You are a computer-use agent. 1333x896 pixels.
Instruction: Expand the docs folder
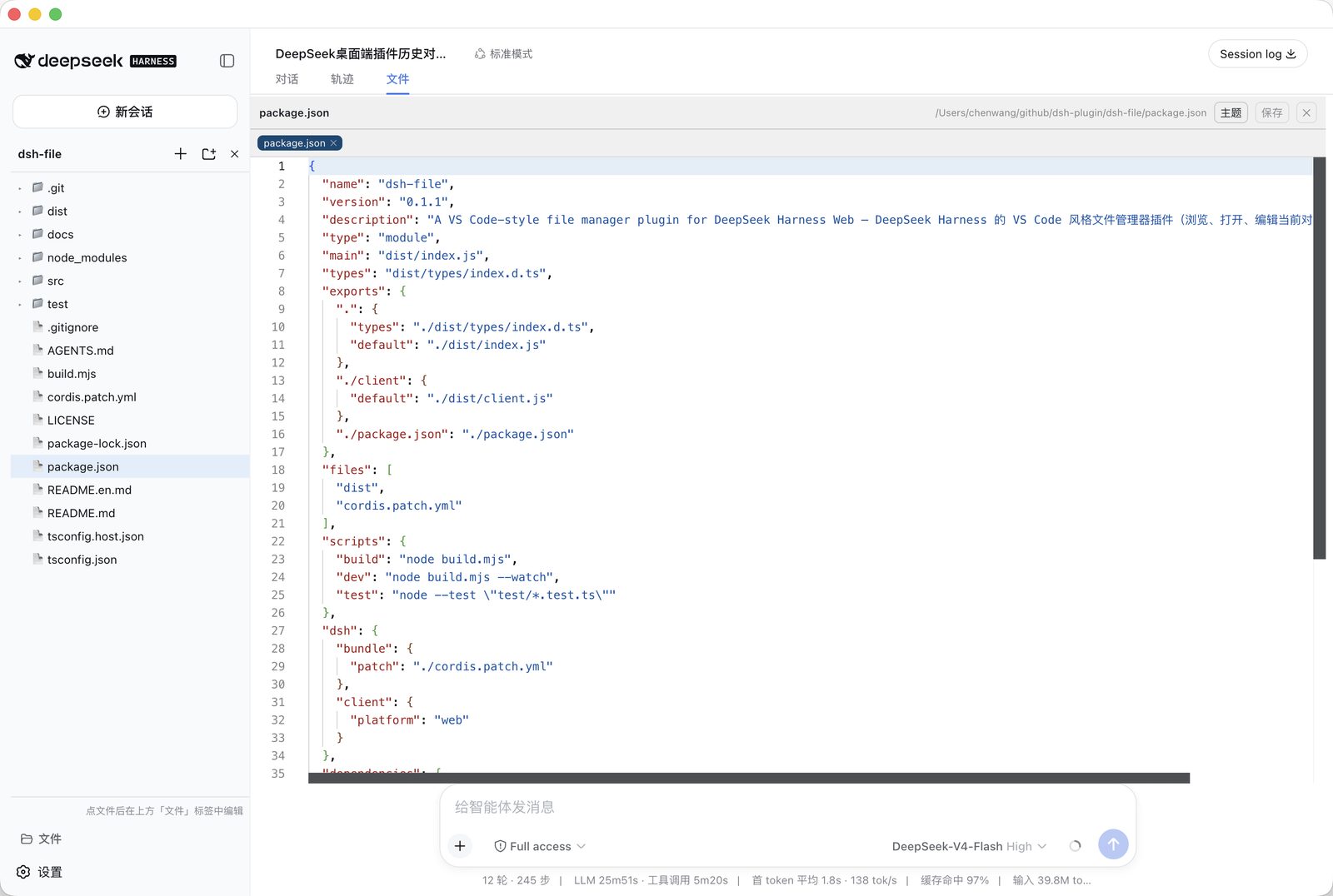click(130, 235)
